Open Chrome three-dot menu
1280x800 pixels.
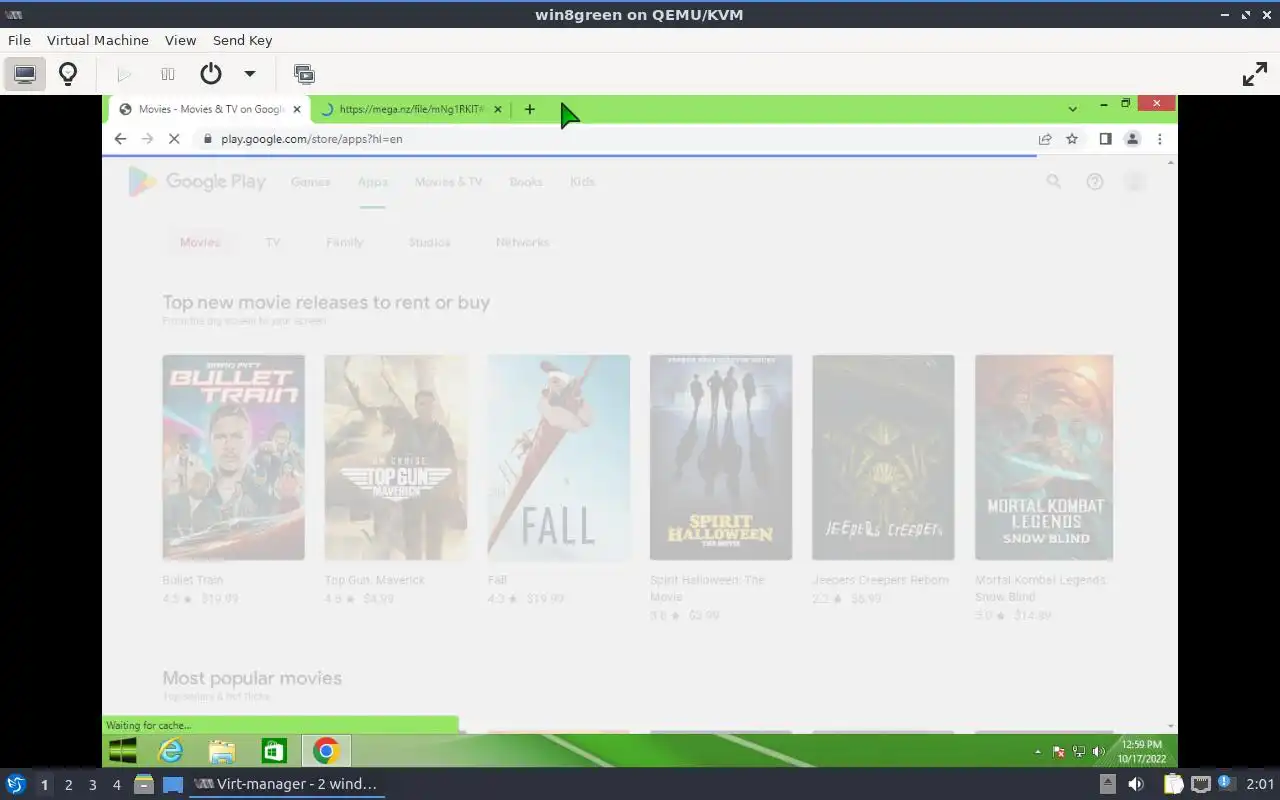click(1159, 139)
